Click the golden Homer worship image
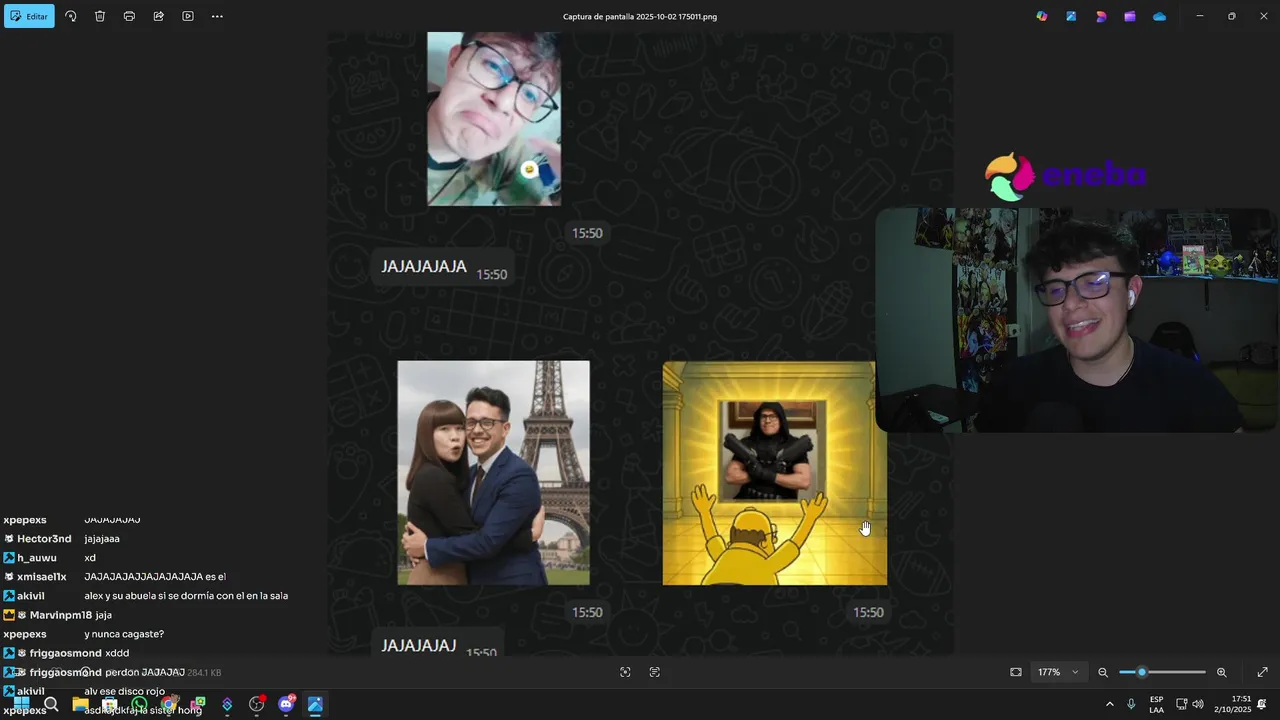Screen dimensions: 1280x720 tap(774, 473)
